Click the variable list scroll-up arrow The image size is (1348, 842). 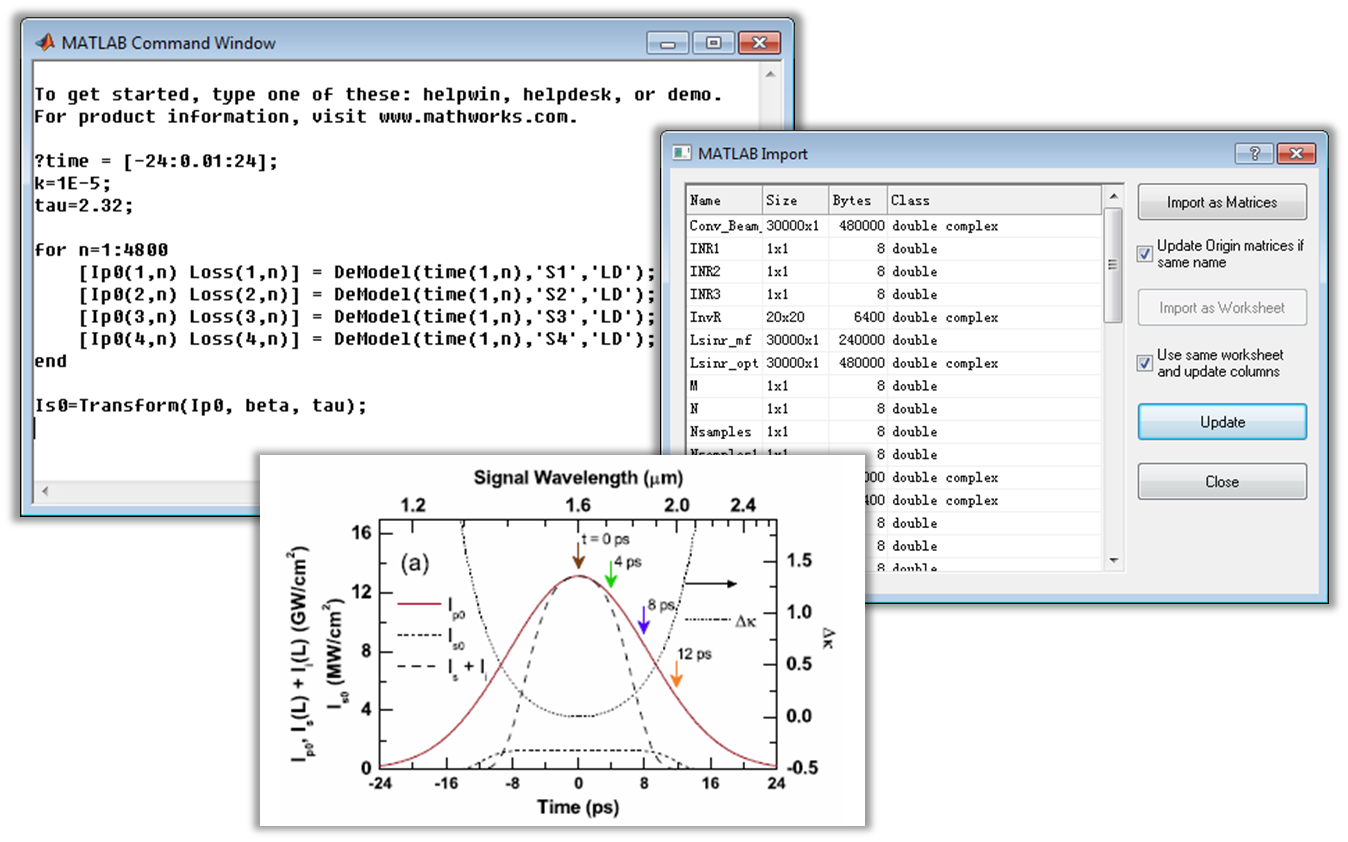pos(1113,195)
